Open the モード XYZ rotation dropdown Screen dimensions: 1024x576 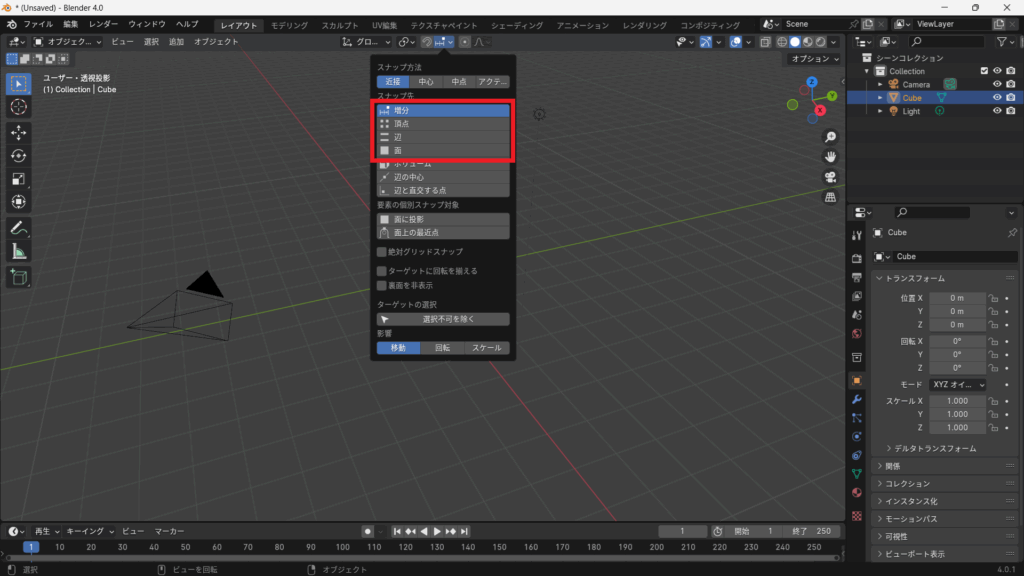958,385
